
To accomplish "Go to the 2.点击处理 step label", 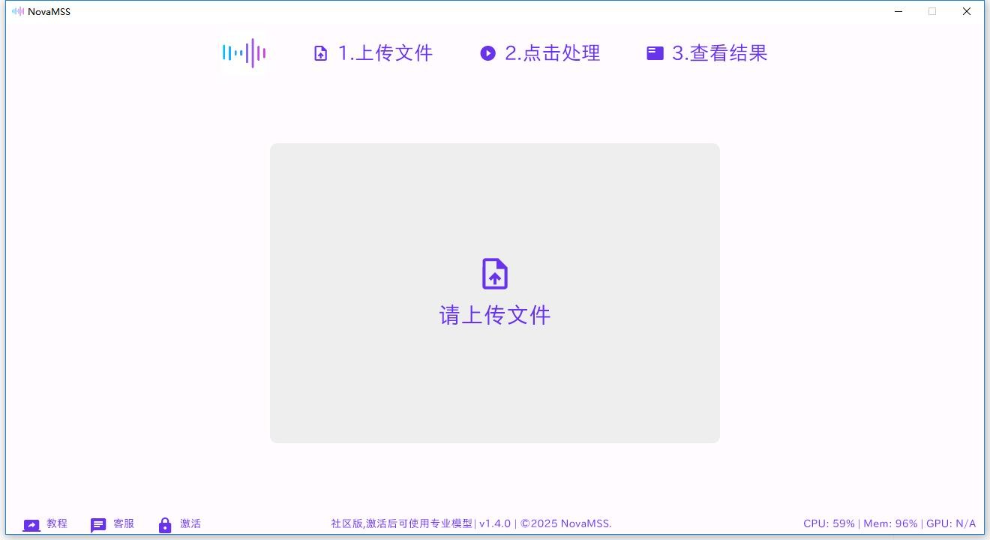I will 552,54.
